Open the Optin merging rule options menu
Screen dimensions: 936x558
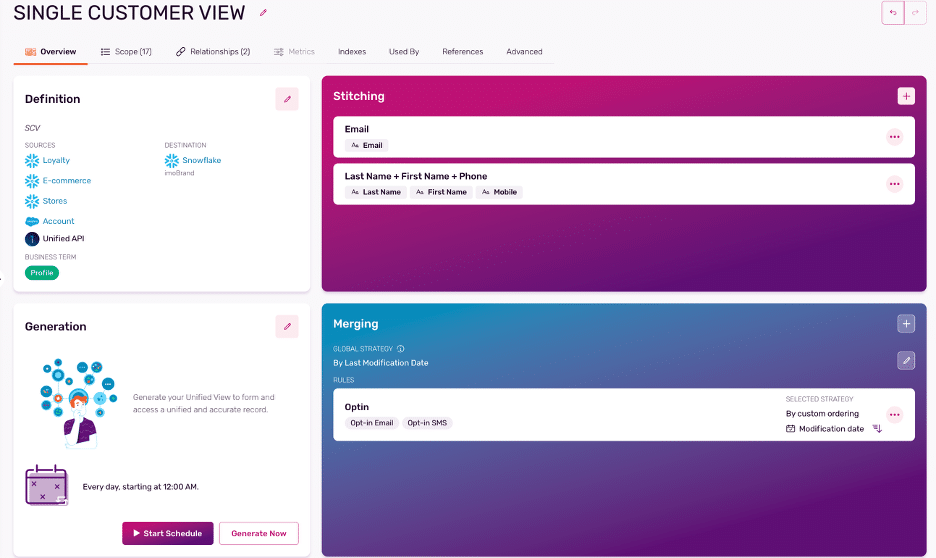click(x=894, y=415)
